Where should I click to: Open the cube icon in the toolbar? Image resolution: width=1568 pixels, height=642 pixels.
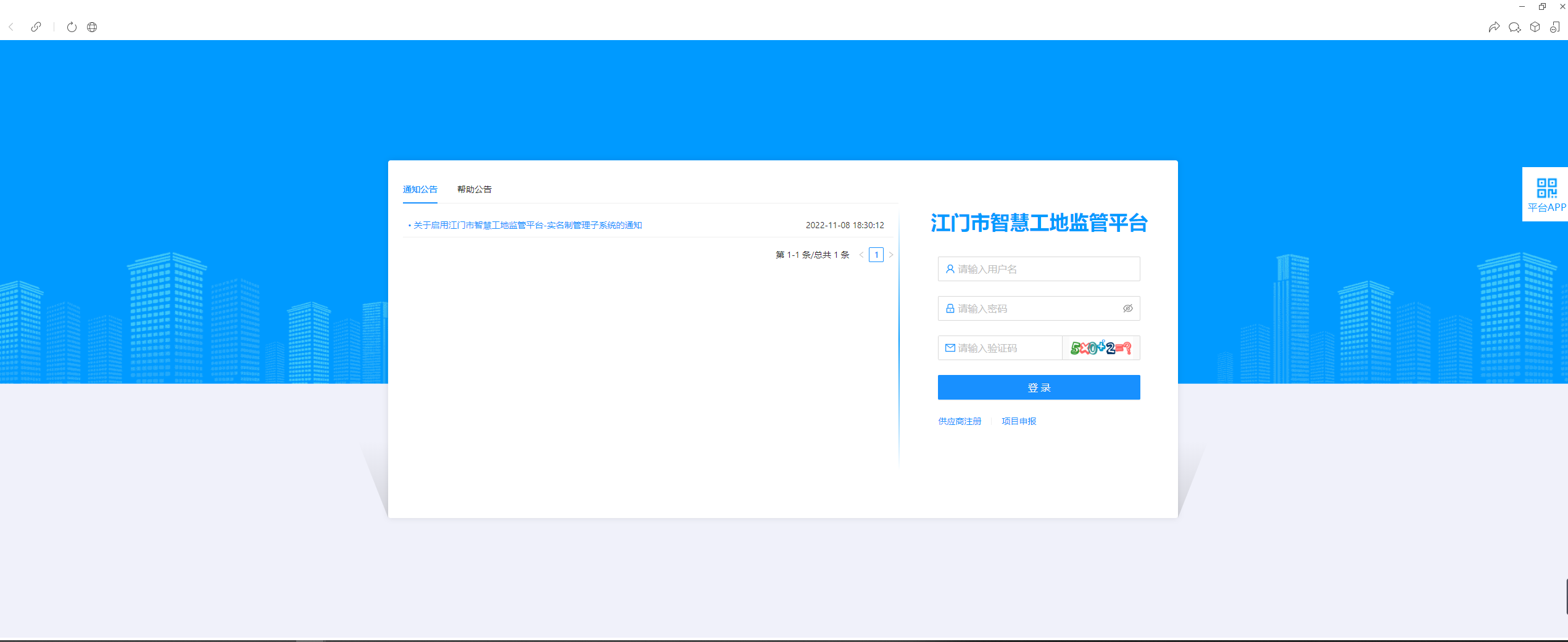point(1535,27)
